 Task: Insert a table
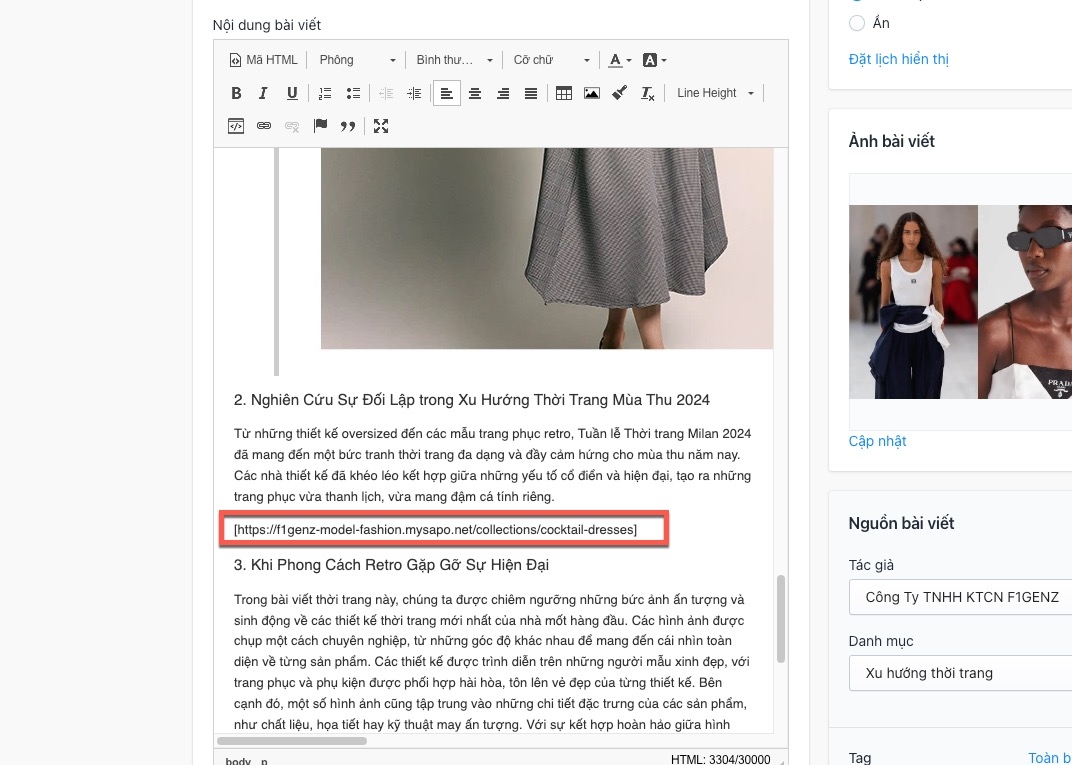(x=564, y=93)
